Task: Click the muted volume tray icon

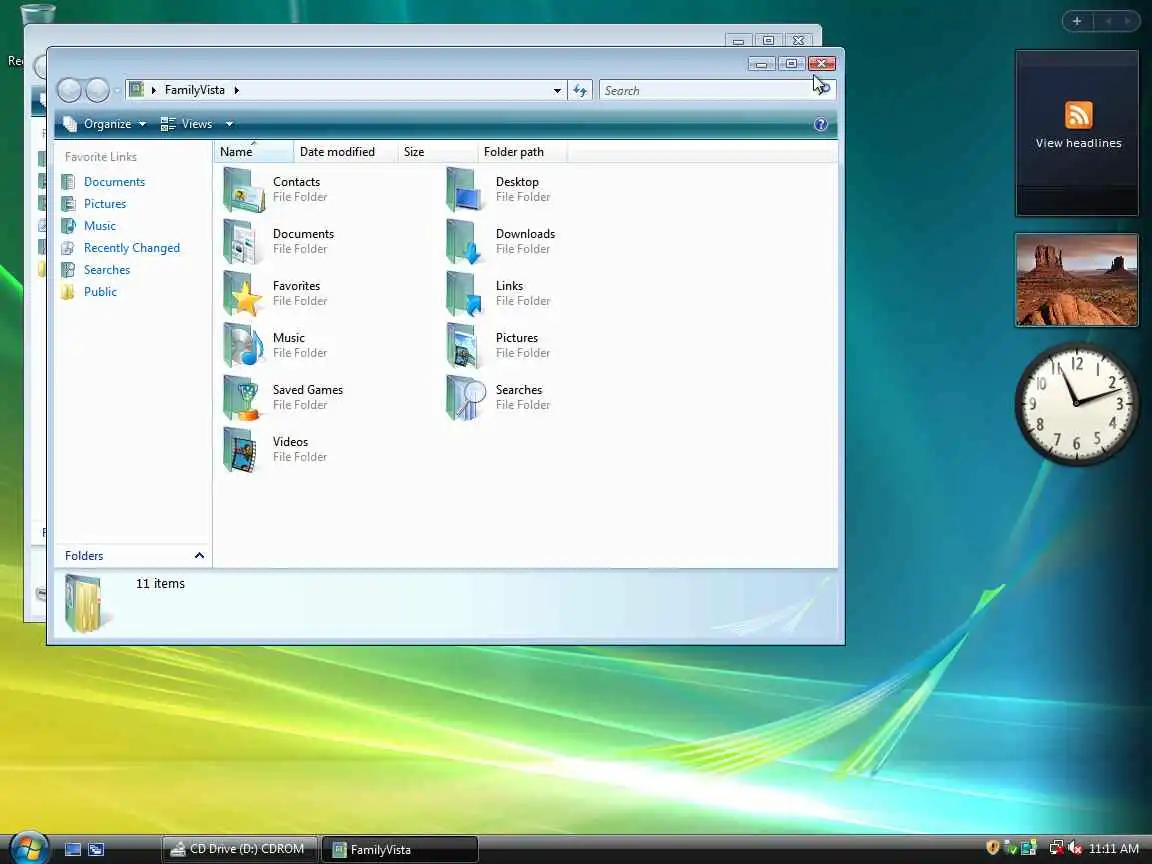Action: point(1076,848)
